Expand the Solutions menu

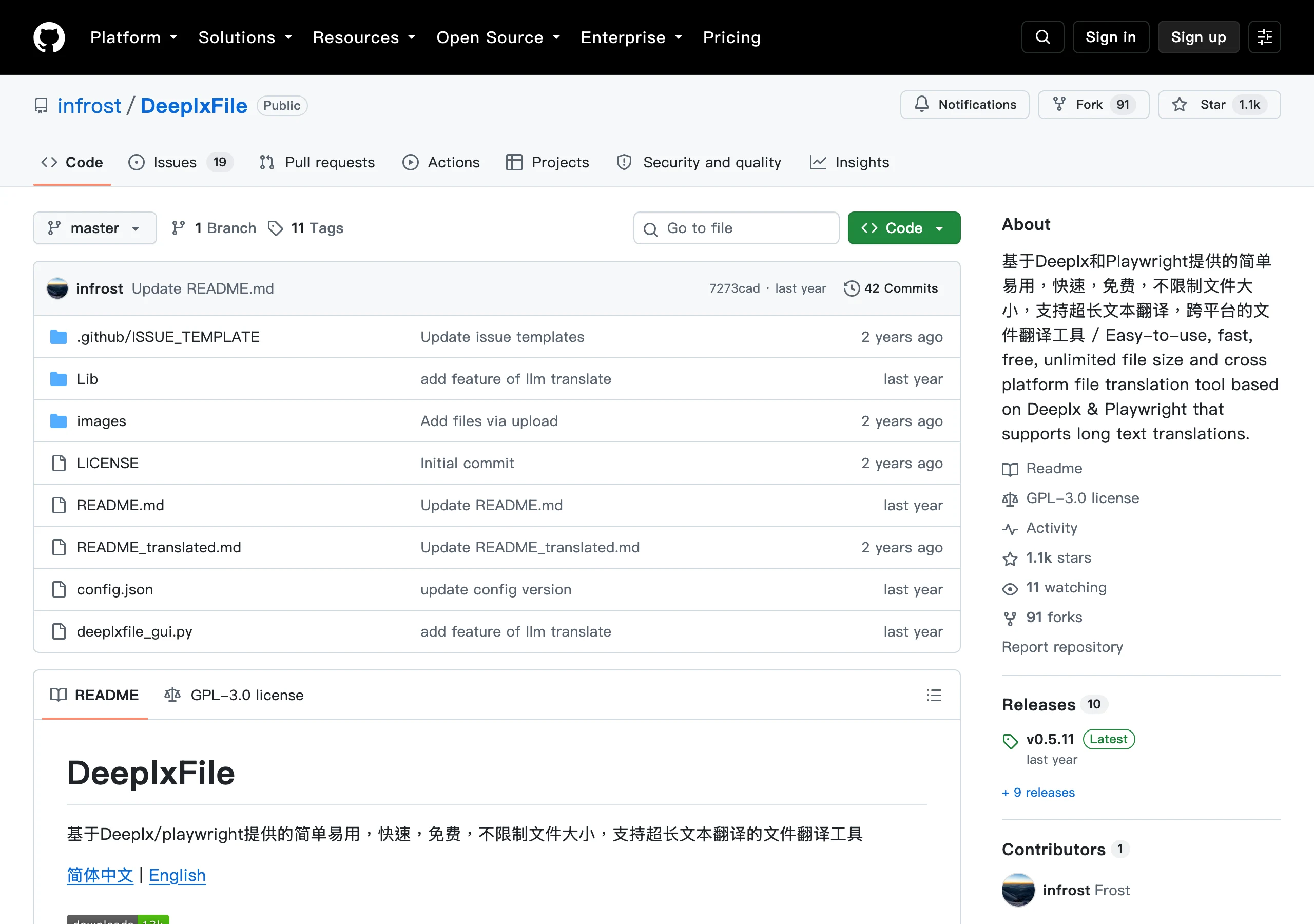pos(245,37)
